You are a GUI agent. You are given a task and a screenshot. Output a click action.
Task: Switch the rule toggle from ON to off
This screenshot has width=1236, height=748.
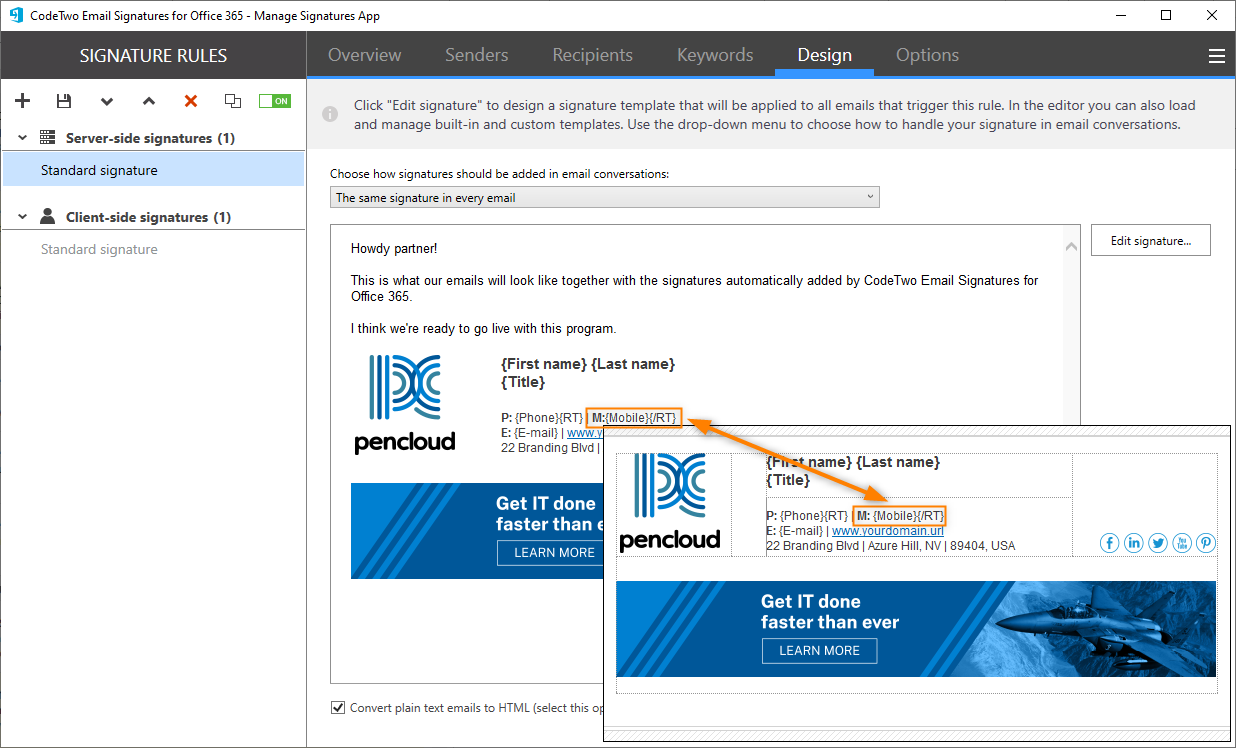click(274, 100)
